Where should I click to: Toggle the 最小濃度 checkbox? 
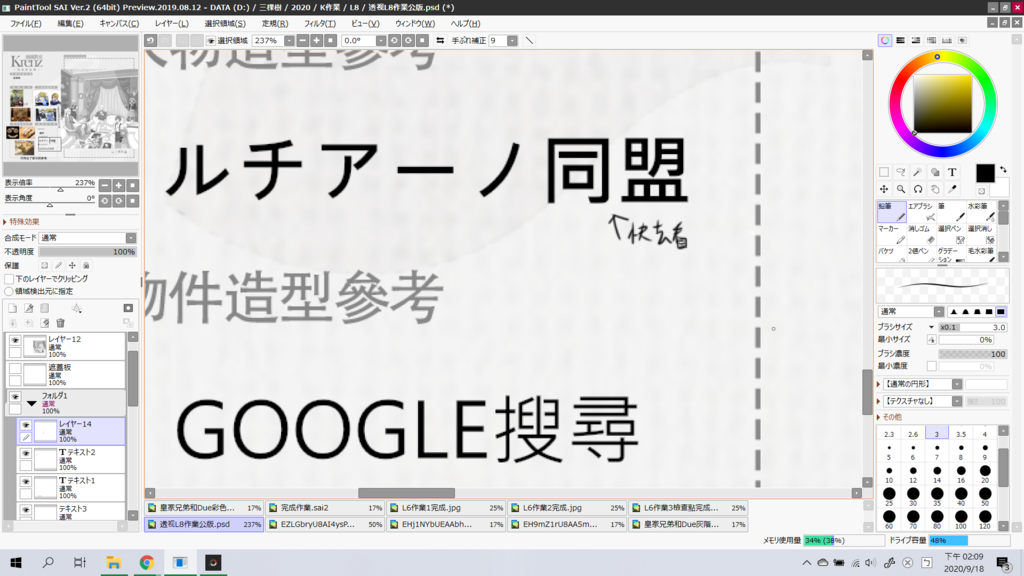931,366
